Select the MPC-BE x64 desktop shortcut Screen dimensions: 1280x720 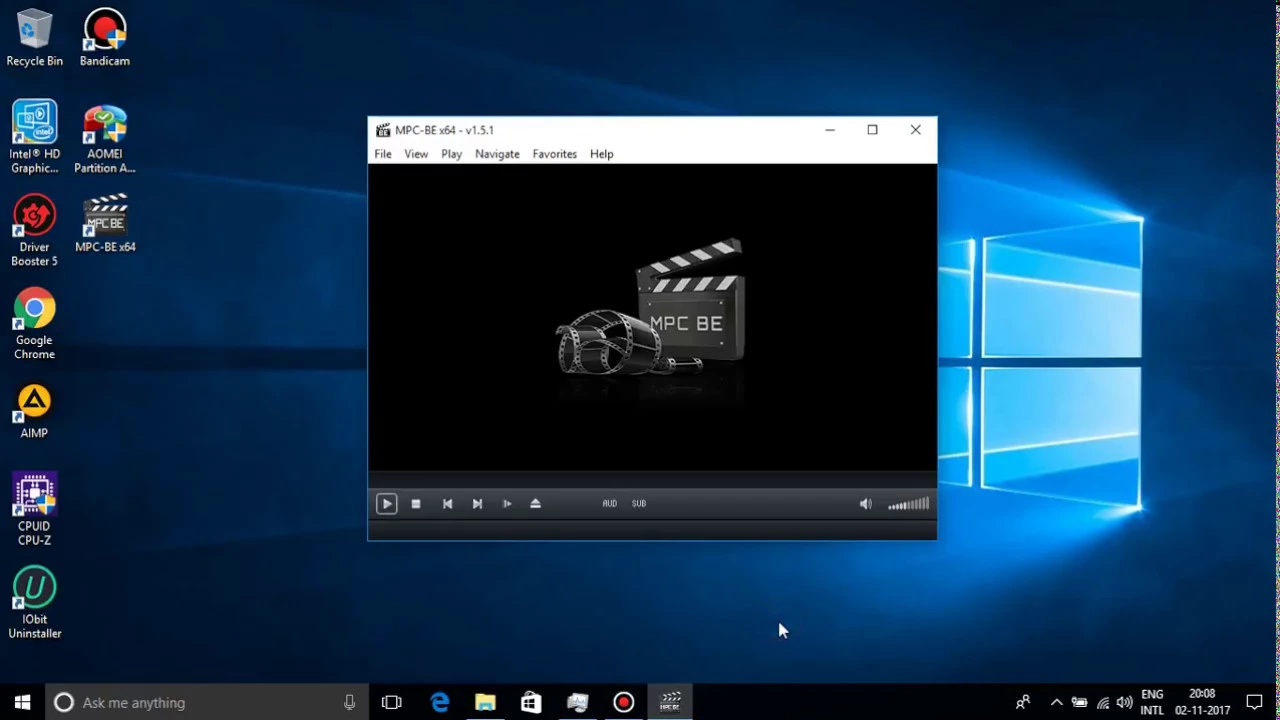click(x=105, y=223)
